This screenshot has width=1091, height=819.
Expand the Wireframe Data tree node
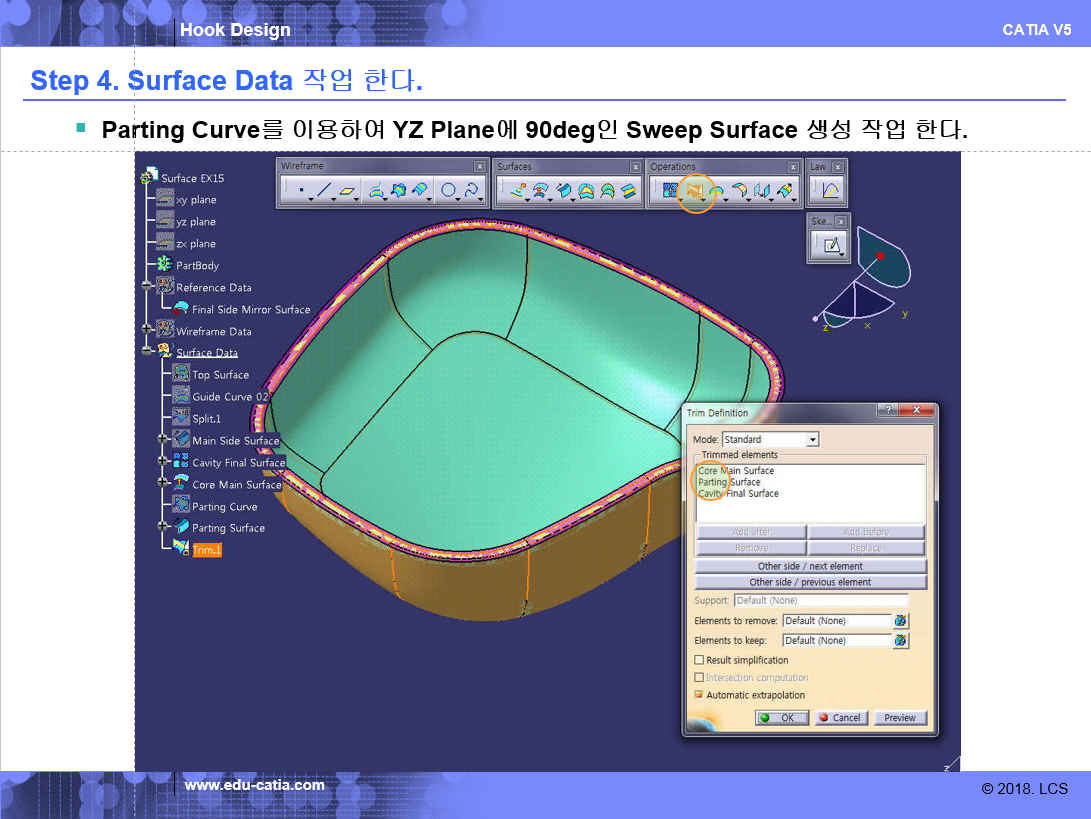click(x=148, y=331)
